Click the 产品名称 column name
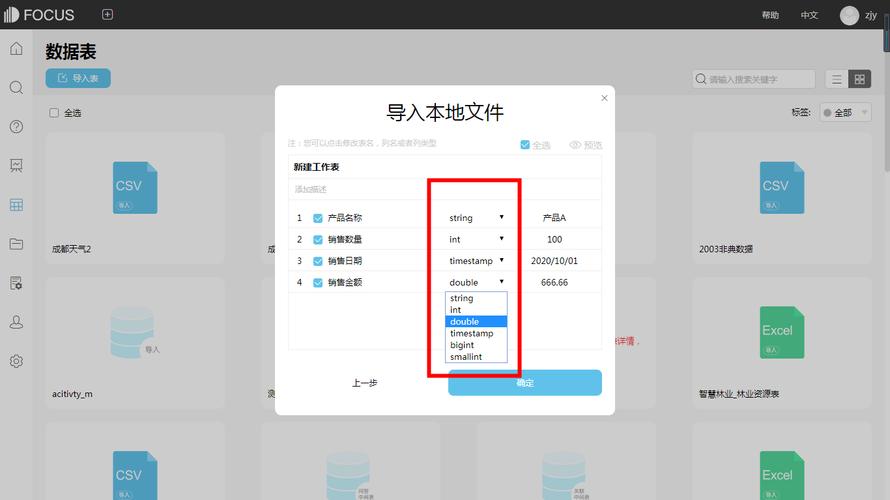This screenshot has height=500, width=890. click(345, 218)
